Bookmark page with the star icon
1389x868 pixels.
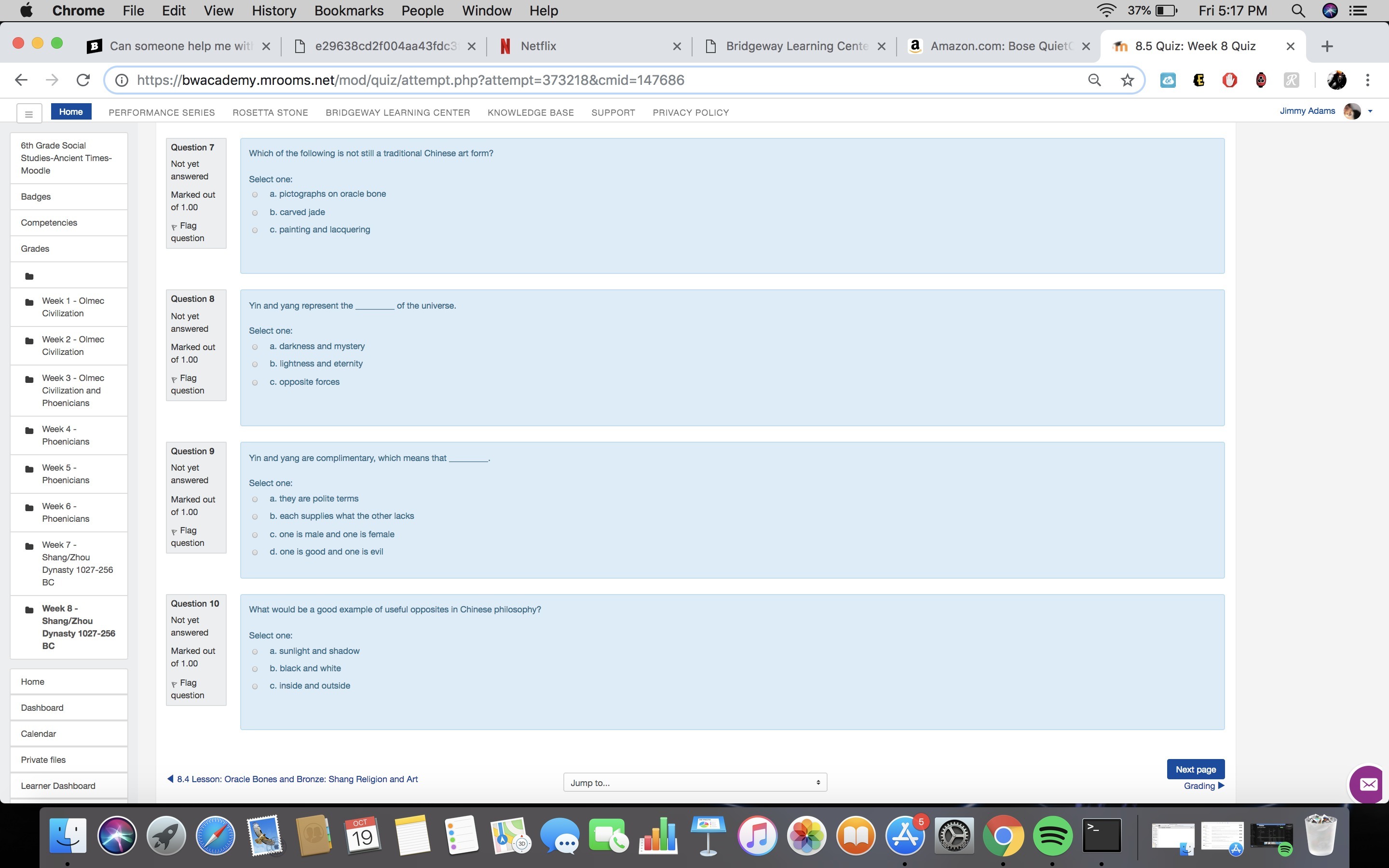1127,81
